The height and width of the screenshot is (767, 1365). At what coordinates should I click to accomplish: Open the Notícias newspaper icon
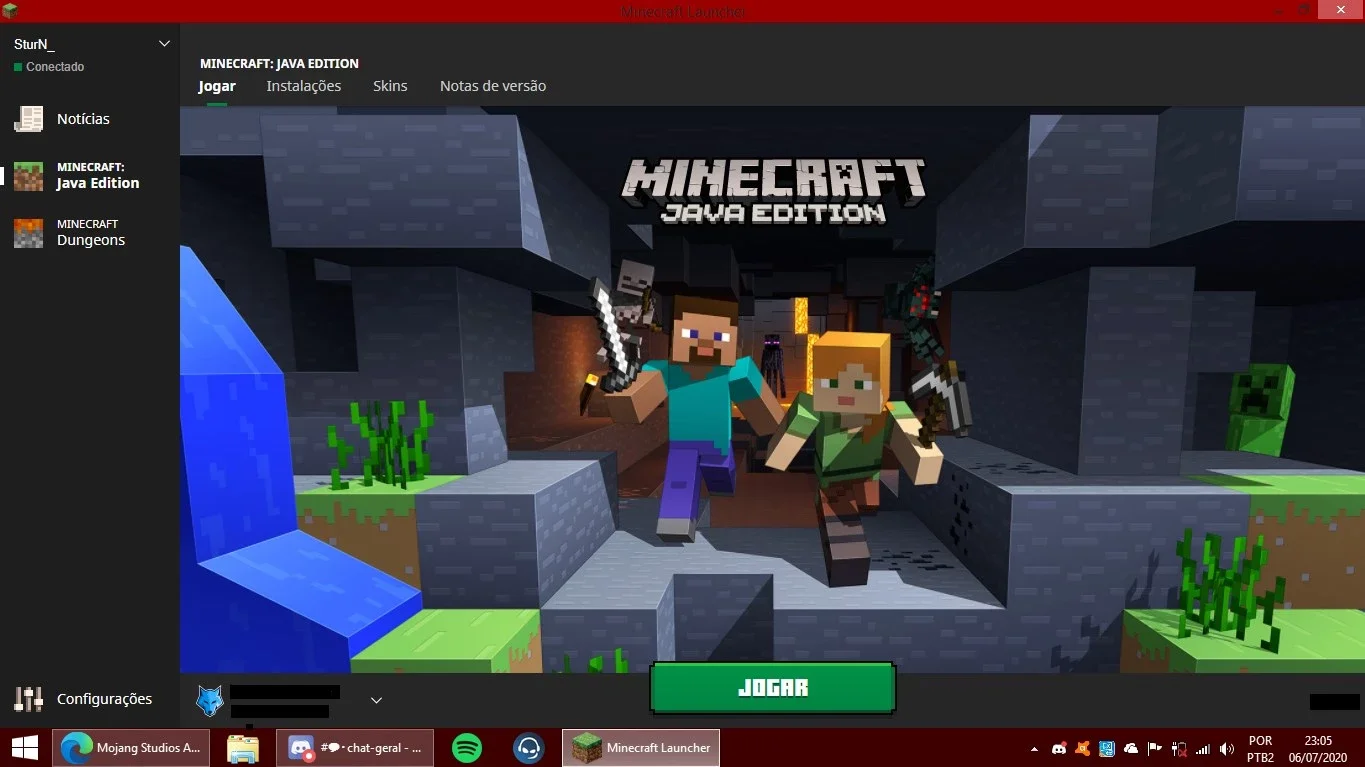click(x=28, y=119)
